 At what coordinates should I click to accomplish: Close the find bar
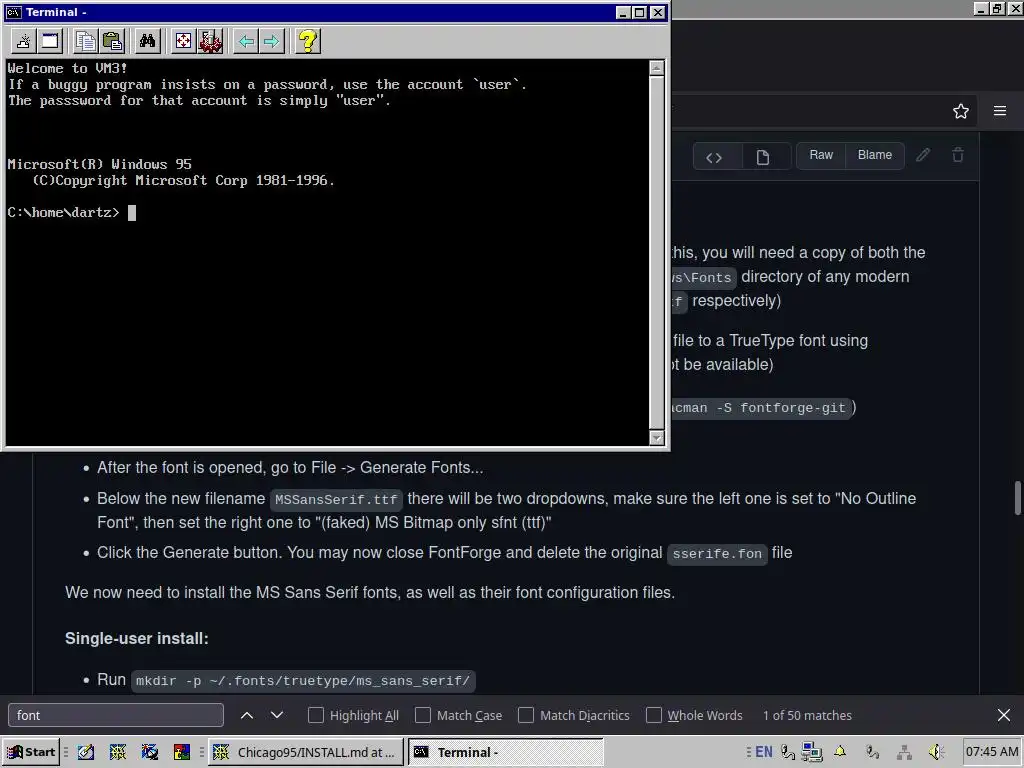pyautogui.click(x=1004, y=716)
